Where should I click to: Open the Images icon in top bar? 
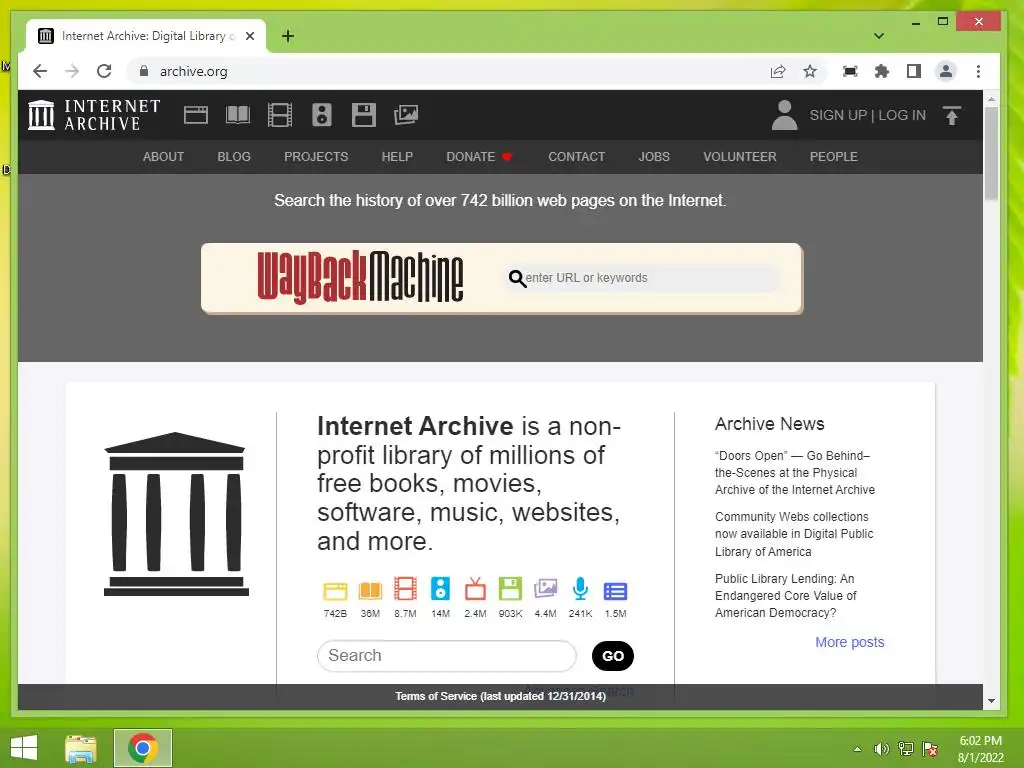tap(406, 115)
